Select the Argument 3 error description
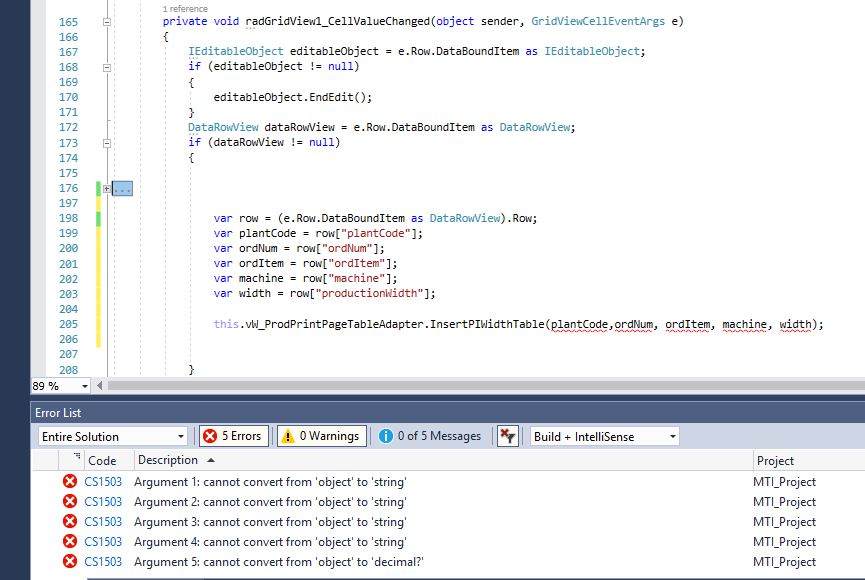 270,522
